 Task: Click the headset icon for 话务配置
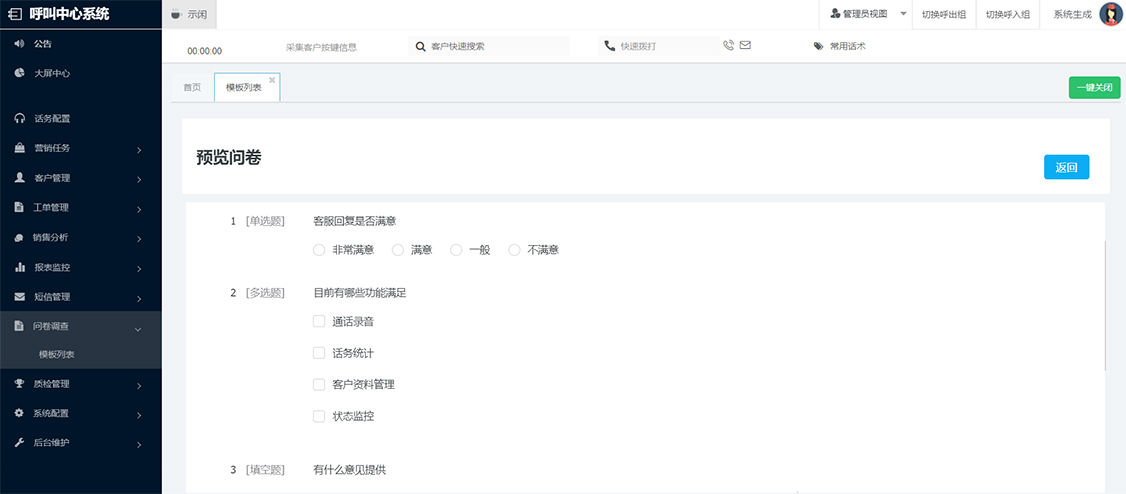(19, 118)
